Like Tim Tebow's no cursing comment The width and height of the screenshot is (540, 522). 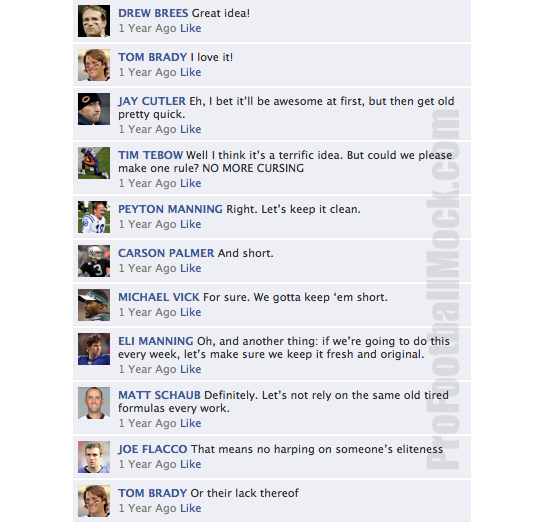(x=190, y=183)
